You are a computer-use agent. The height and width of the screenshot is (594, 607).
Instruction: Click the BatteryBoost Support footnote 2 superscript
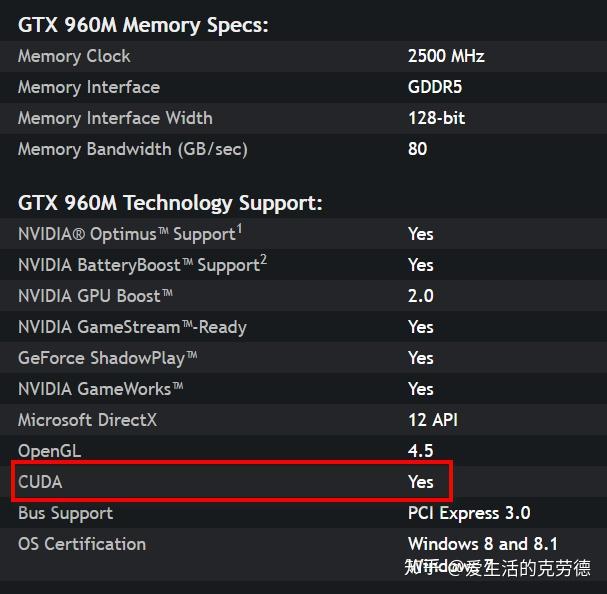tap(263, 260)
